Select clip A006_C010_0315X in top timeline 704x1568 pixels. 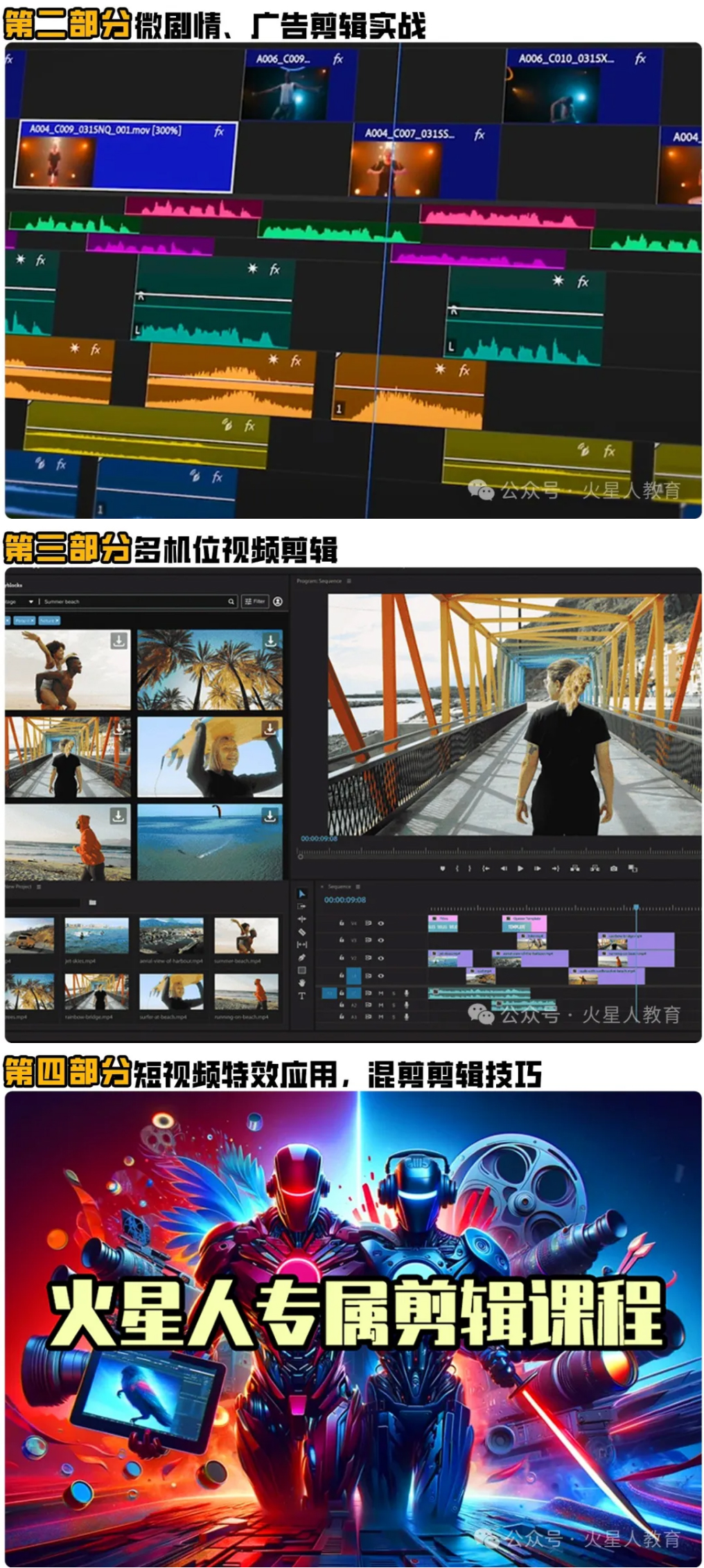pyautogui.click(x=582, y=85)
